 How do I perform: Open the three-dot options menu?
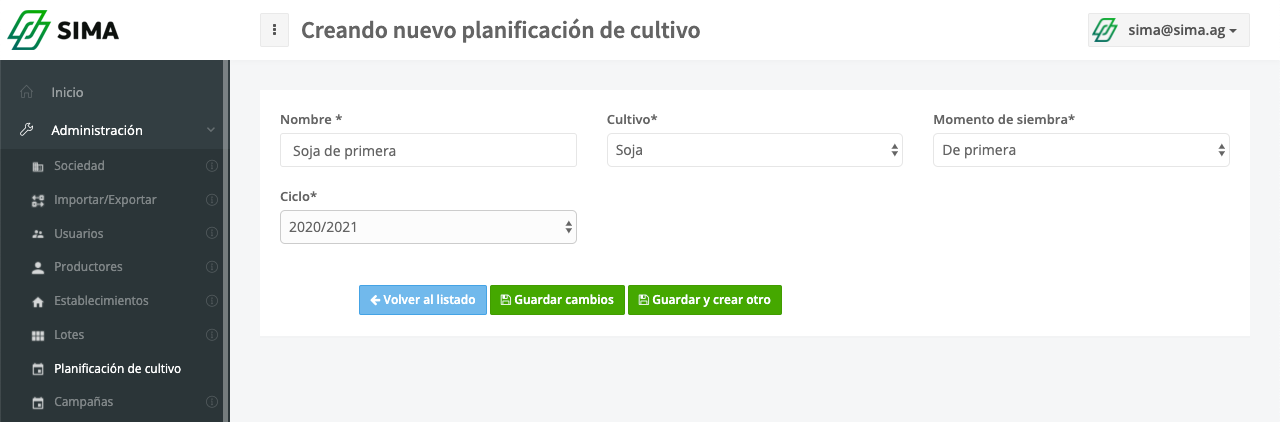point(274,30)
